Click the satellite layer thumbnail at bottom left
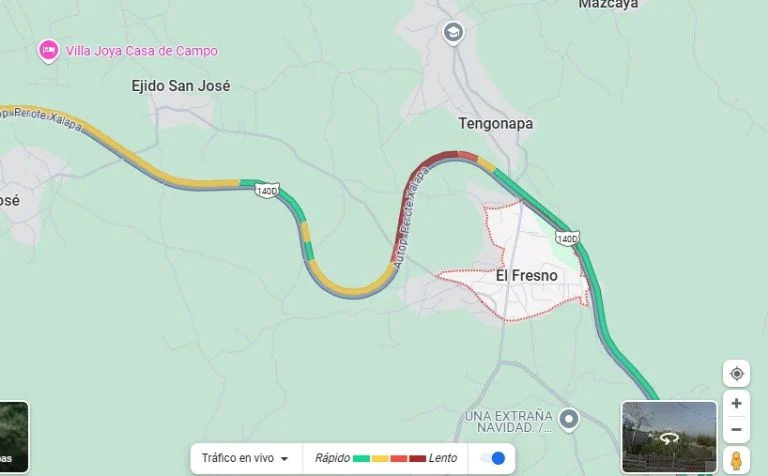 pyautogui.click(x=14, y=437)
